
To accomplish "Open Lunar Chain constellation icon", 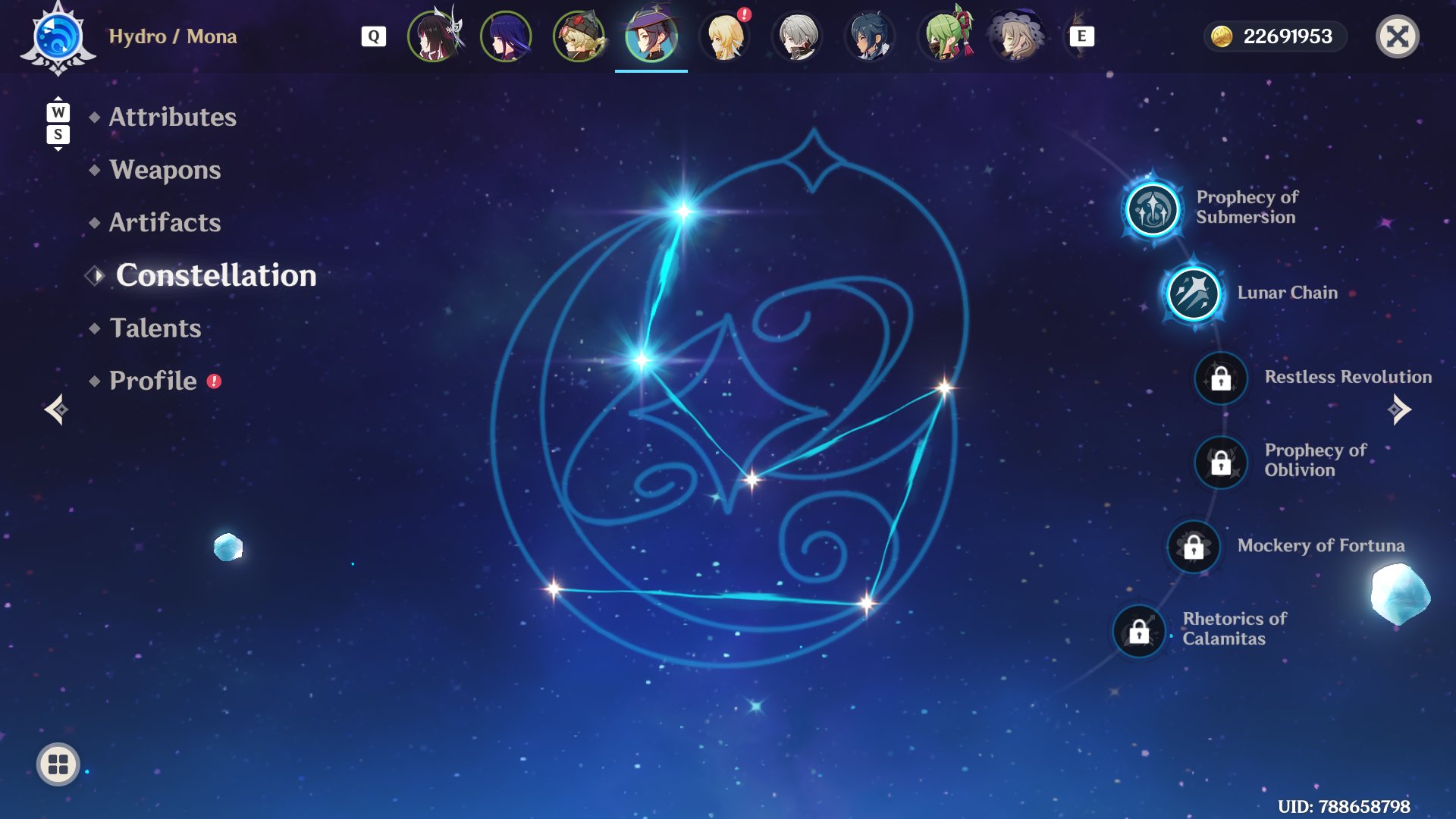I will coord(1194,293).
